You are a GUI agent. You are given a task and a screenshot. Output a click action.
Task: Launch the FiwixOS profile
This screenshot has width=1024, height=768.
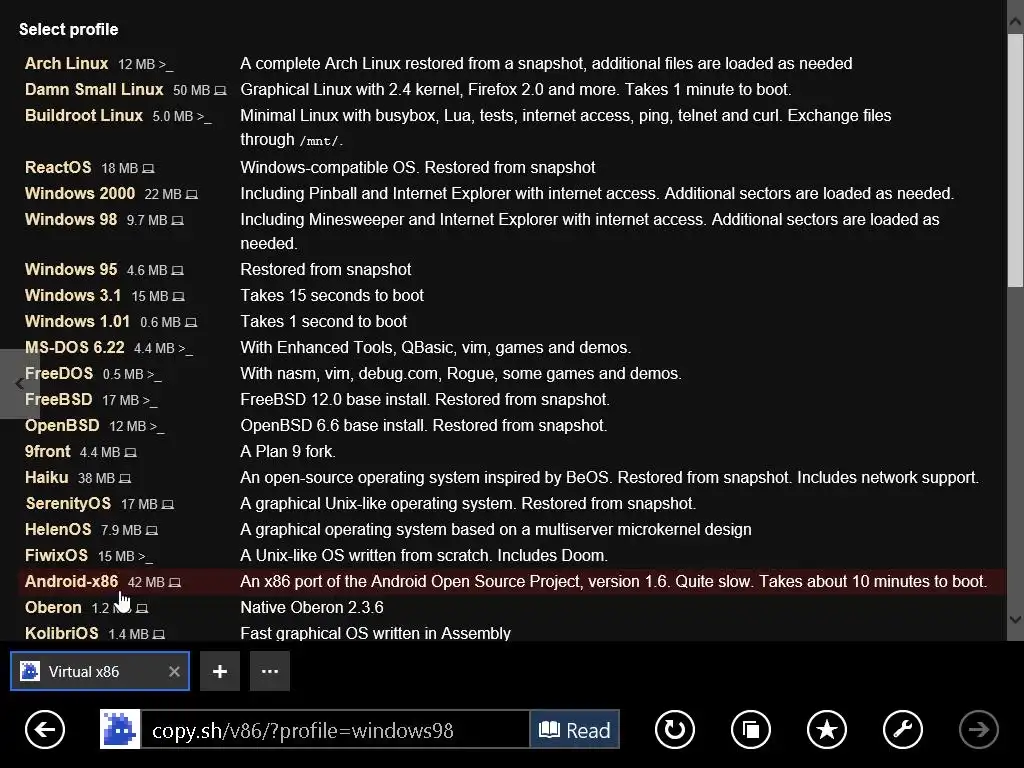(x=56, y=556)
